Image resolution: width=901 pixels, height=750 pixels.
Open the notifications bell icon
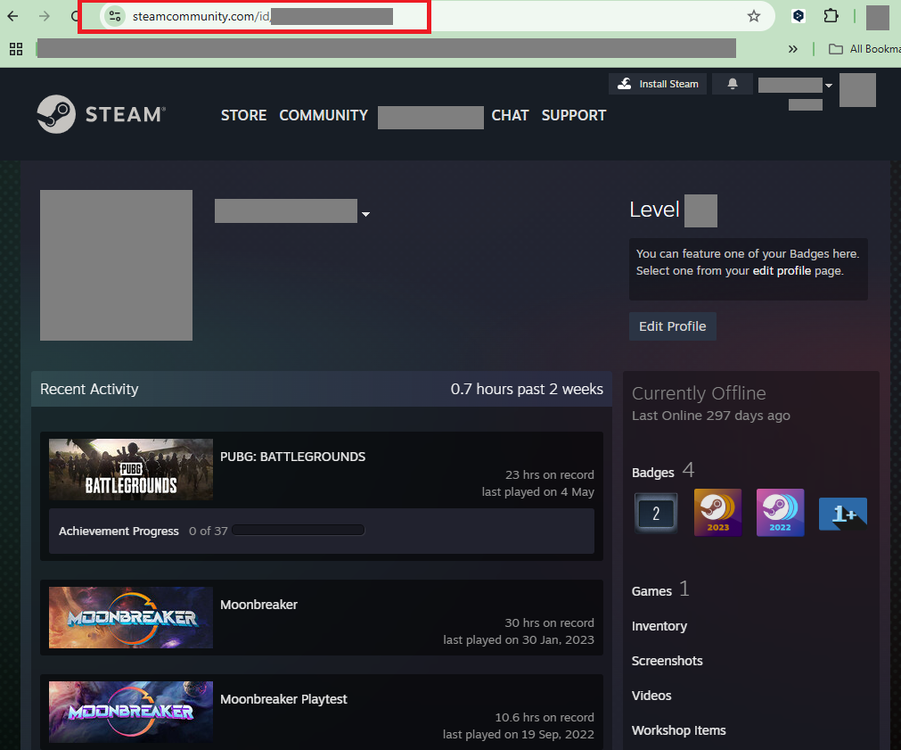pyautogui.click(x=732, y=84)
